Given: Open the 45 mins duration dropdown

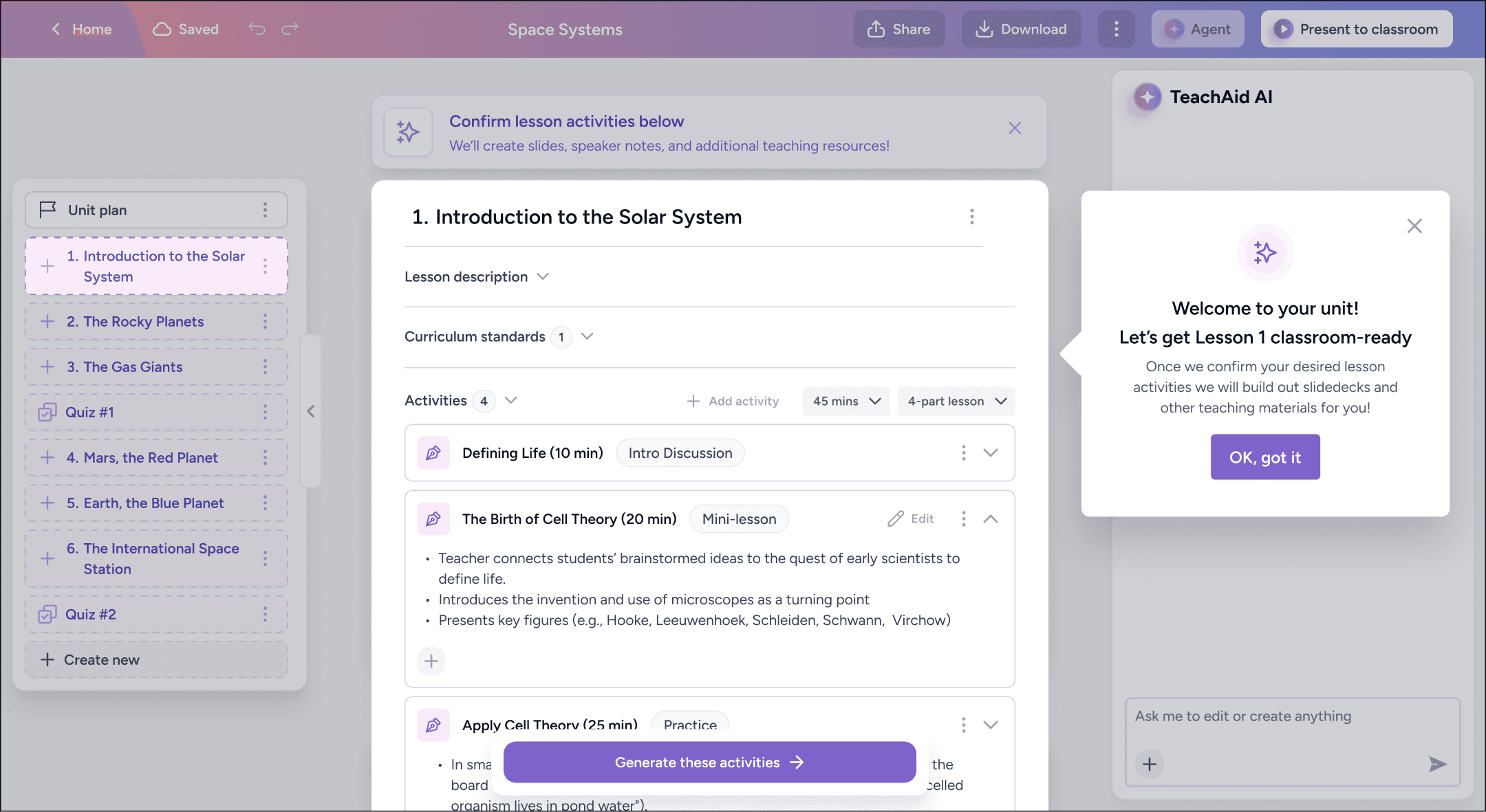Looking at the screenshot, I should (x=846, y=401).
